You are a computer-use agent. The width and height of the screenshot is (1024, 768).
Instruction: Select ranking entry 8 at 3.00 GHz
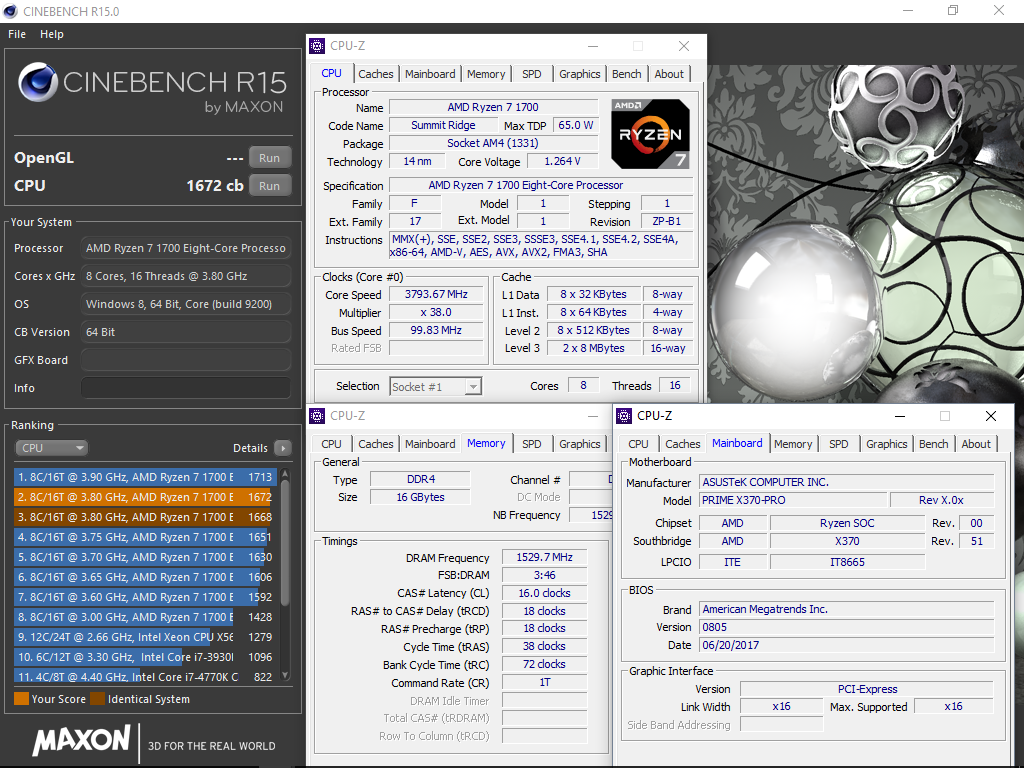click(145, 617)
